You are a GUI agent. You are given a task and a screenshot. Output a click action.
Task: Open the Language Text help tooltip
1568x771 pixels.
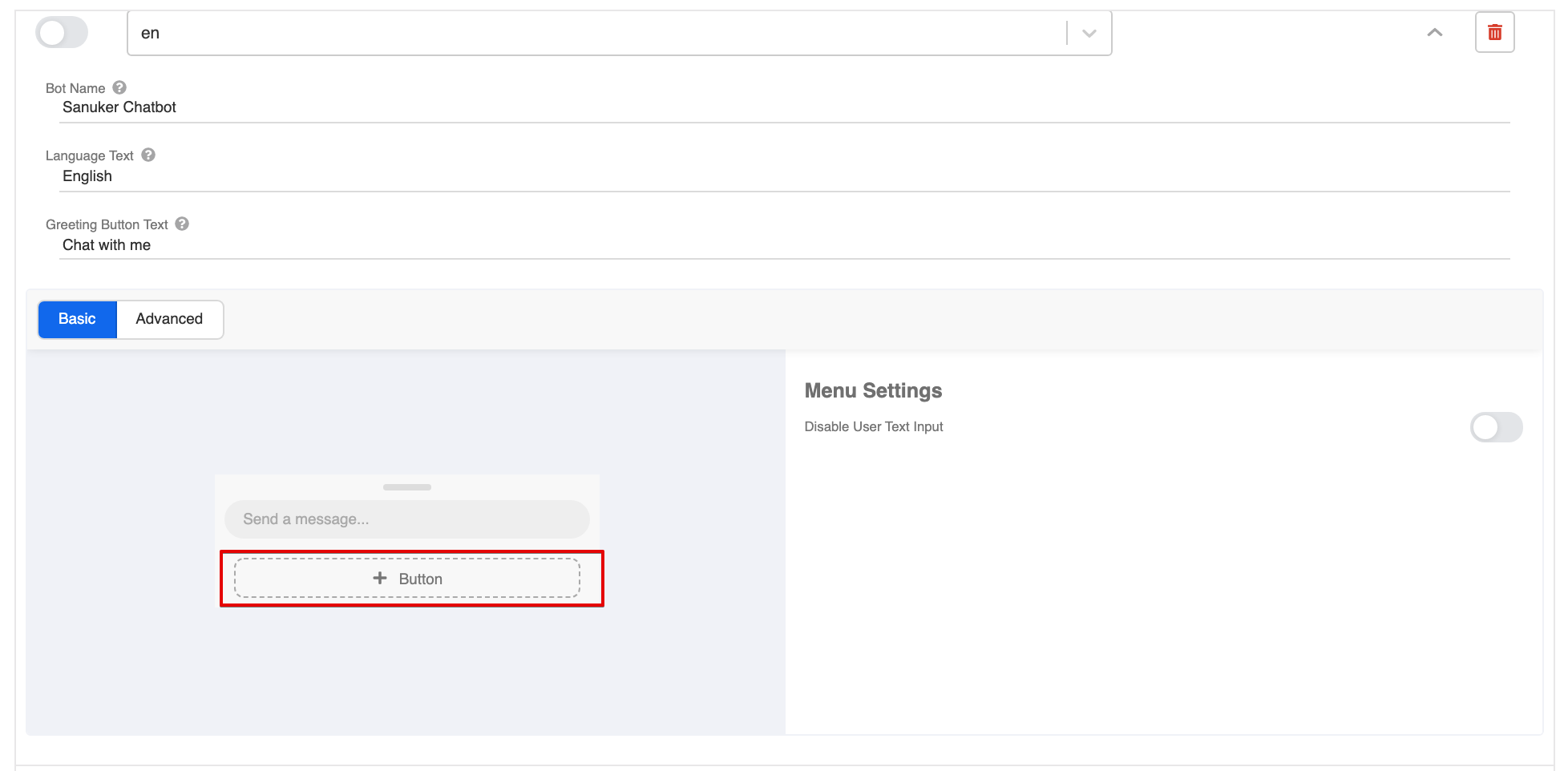coord(148,154)
